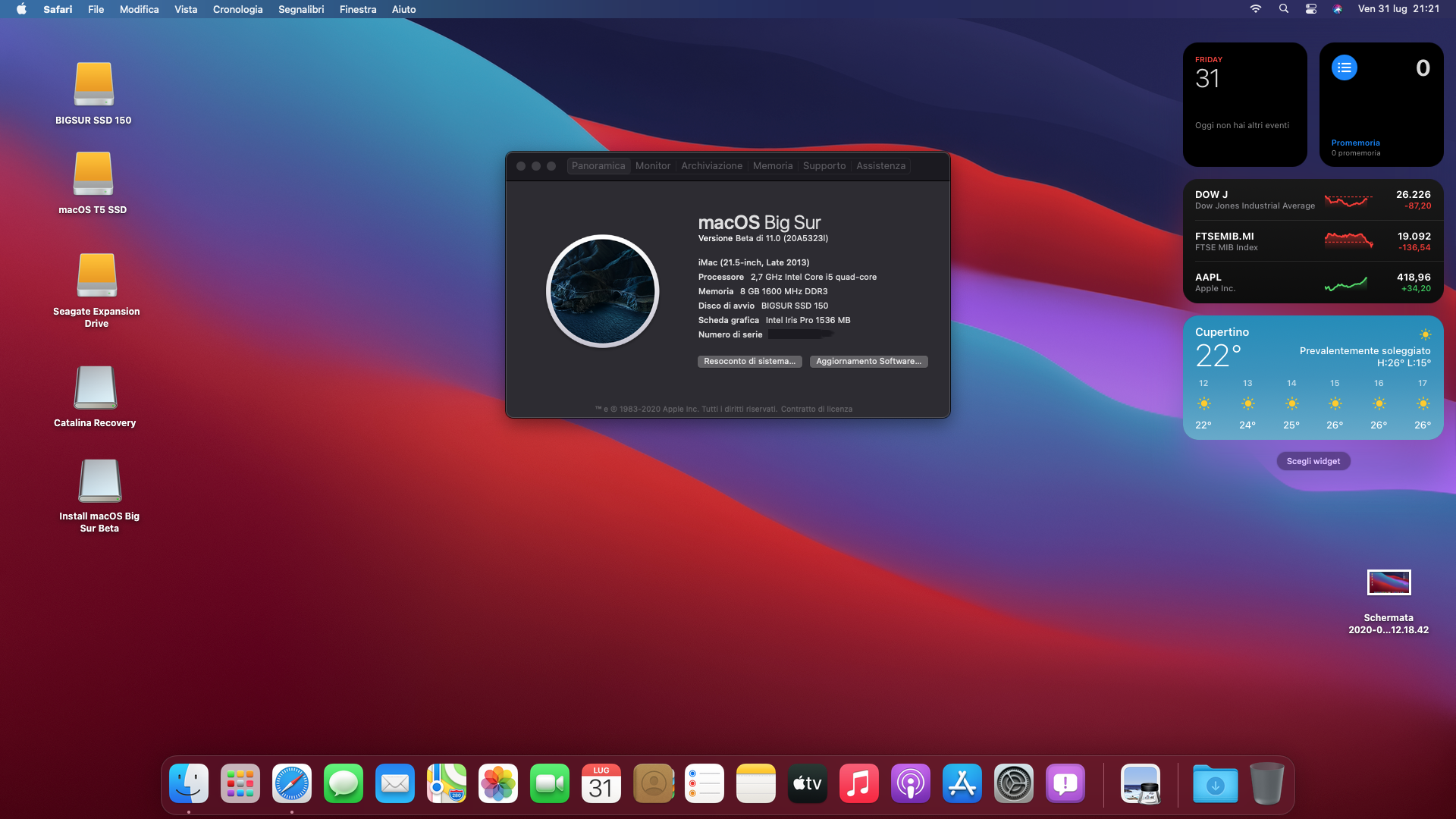Viewport: 1456px width, 819px height.
Task: Switch to the Archiviazione tab
Action: (x=711, y=165)
